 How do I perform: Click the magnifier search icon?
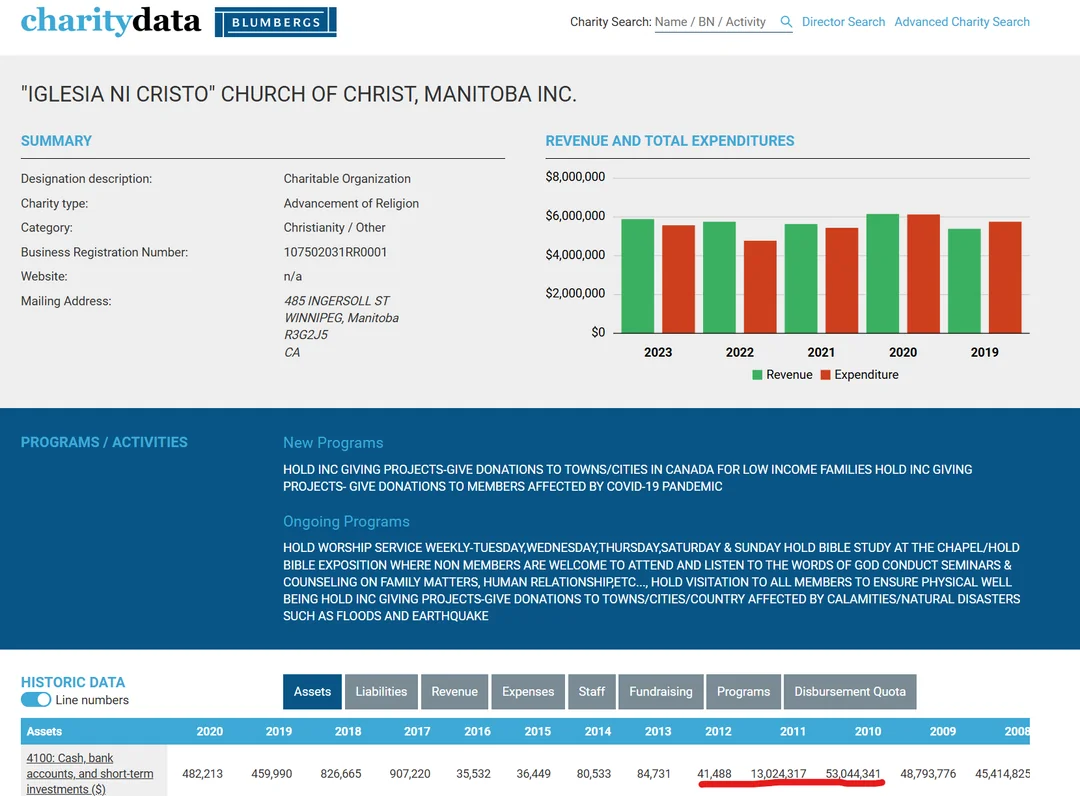pos(785,22)
